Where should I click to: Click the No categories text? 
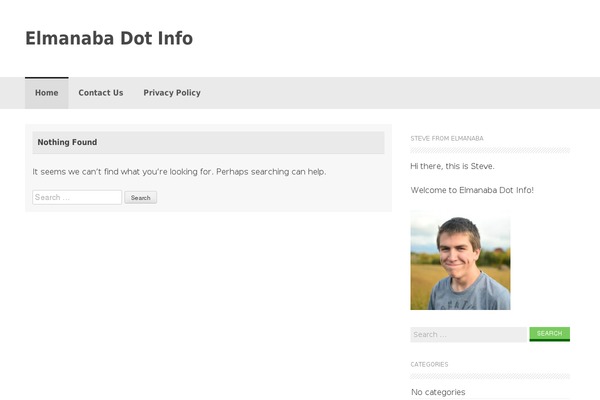click(x=438, y=392)
